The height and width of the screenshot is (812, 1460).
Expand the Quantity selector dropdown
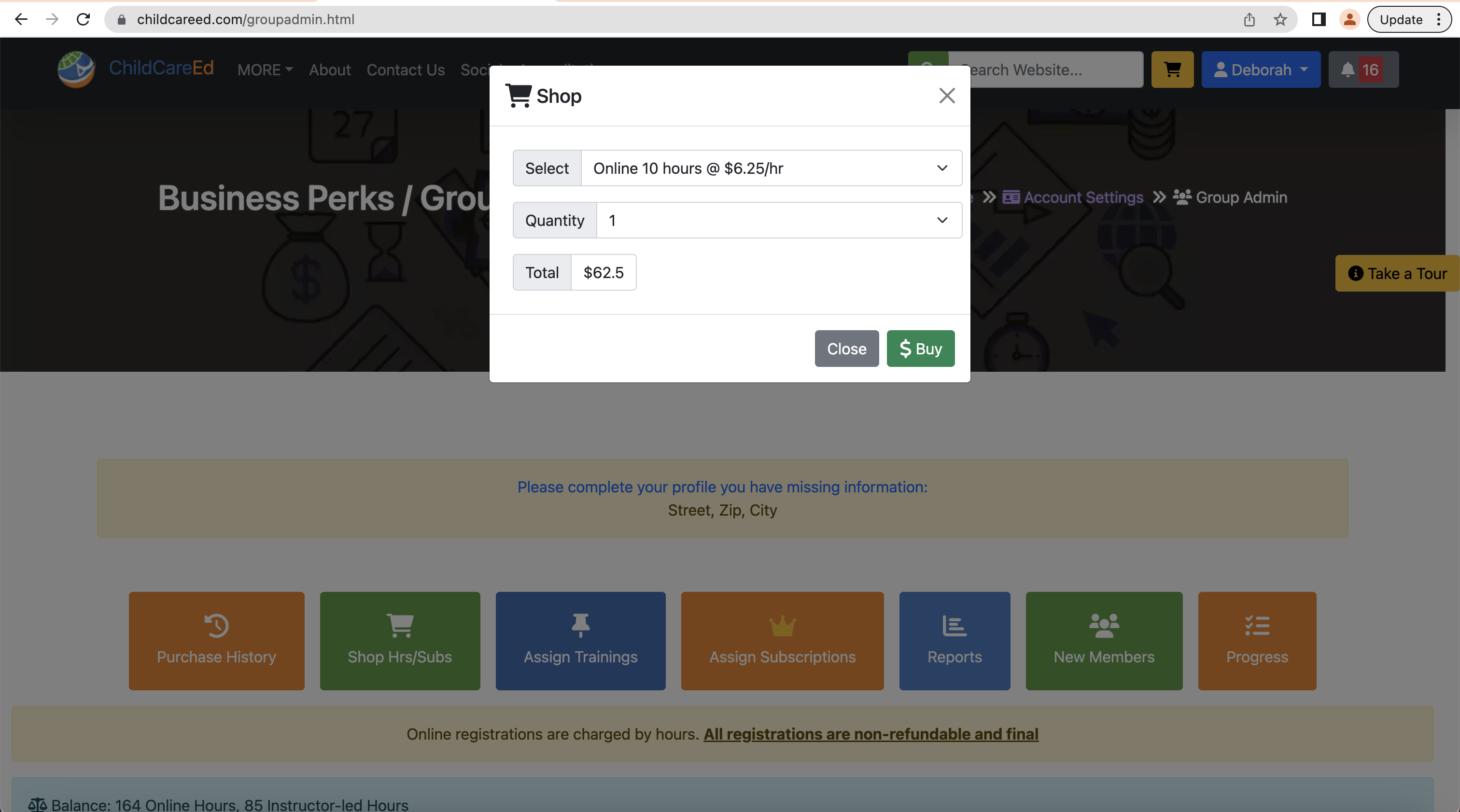939,220
